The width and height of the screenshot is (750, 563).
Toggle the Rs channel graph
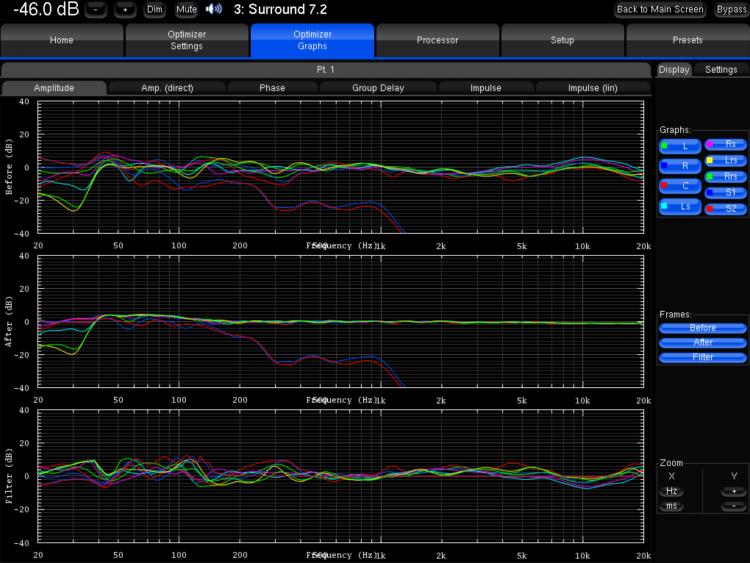click(725, 144)
